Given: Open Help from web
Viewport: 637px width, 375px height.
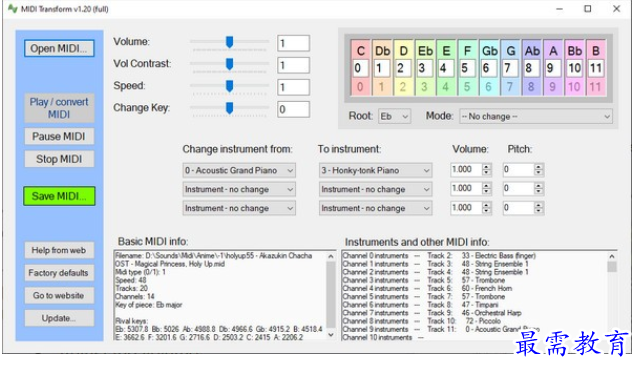Looking at the screenshot, I should coord(59,250).
